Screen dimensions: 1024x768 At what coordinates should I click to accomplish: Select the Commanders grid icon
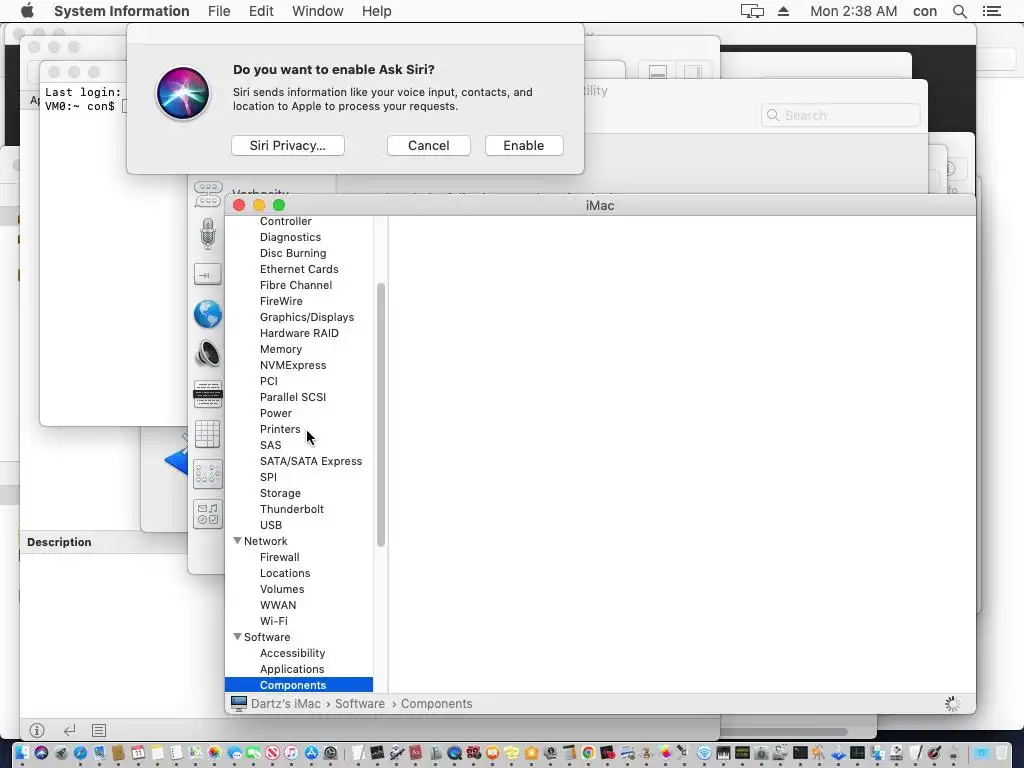pyautogui.click(x=208, y=434)
